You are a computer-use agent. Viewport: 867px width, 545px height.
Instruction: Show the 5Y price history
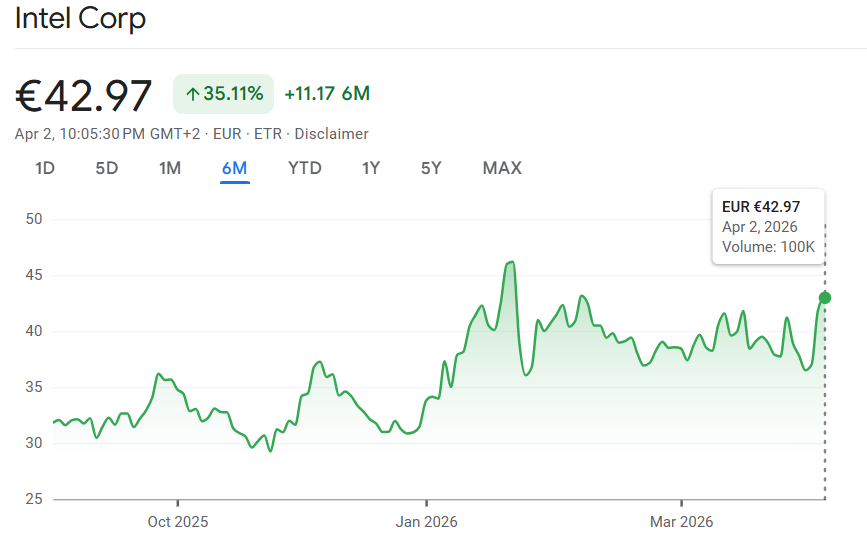(x=431, y=168)
